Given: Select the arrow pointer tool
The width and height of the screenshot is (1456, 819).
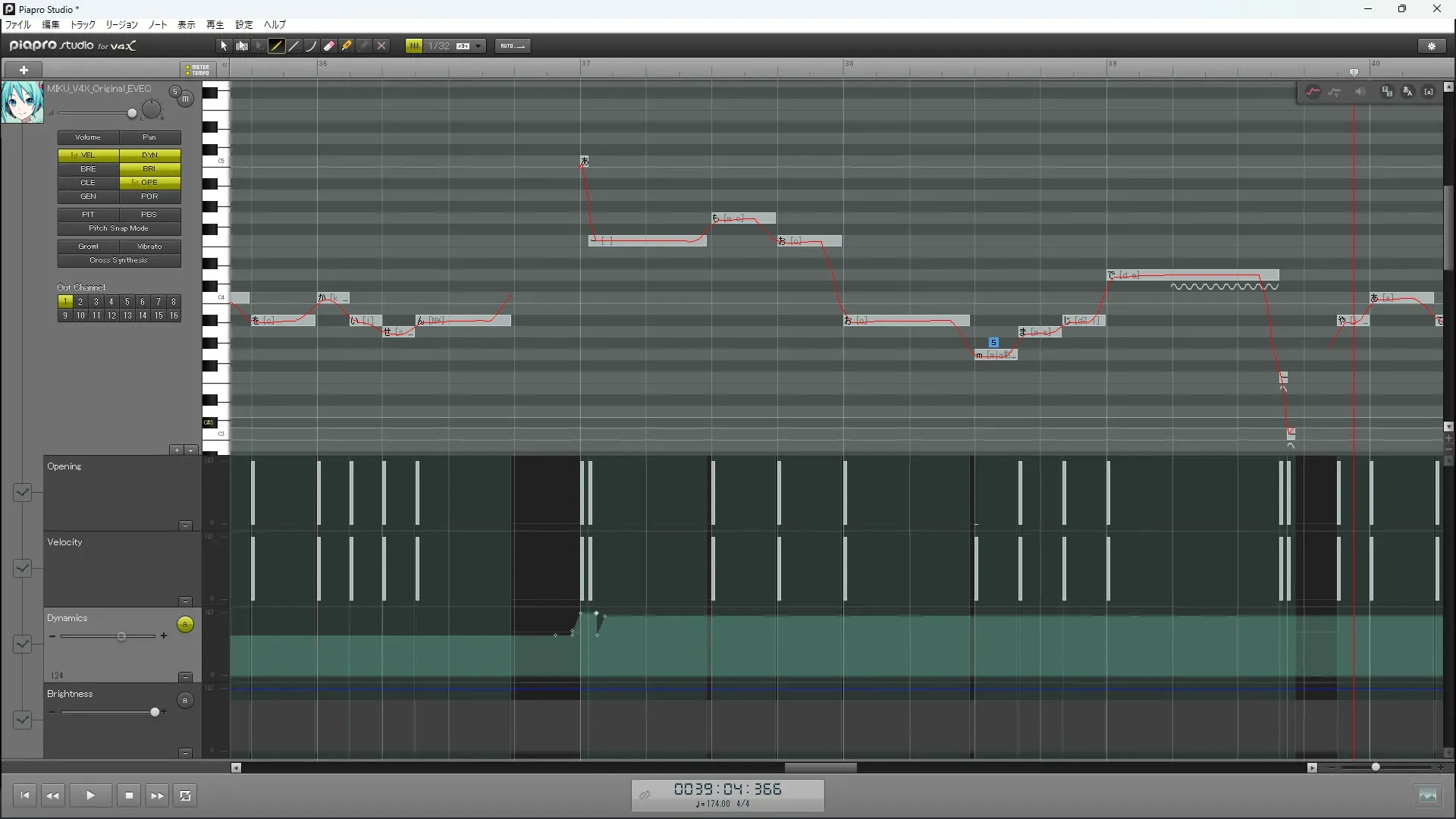Looking at the screenshot, I should (224, 46).
